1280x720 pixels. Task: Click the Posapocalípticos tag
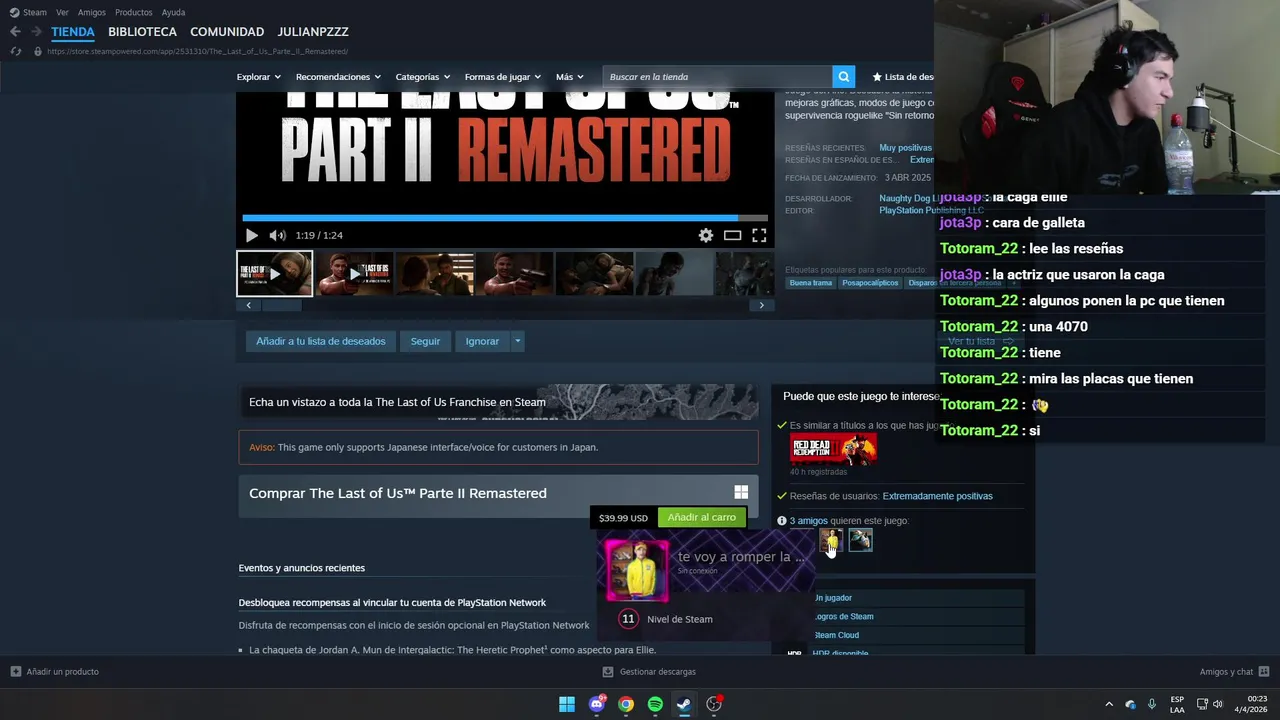coord(870,283)
